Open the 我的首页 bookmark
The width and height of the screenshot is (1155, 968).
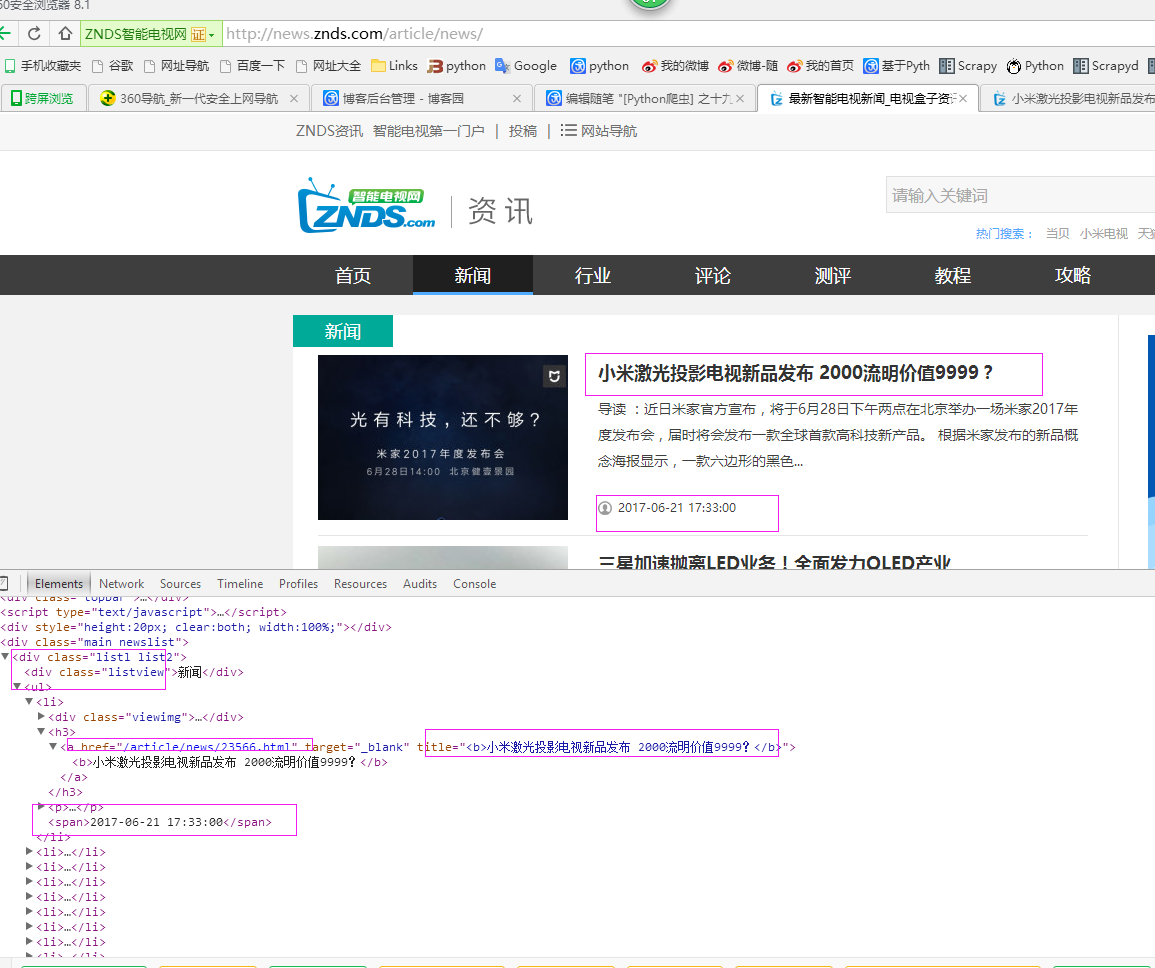[x=820, y=66]
